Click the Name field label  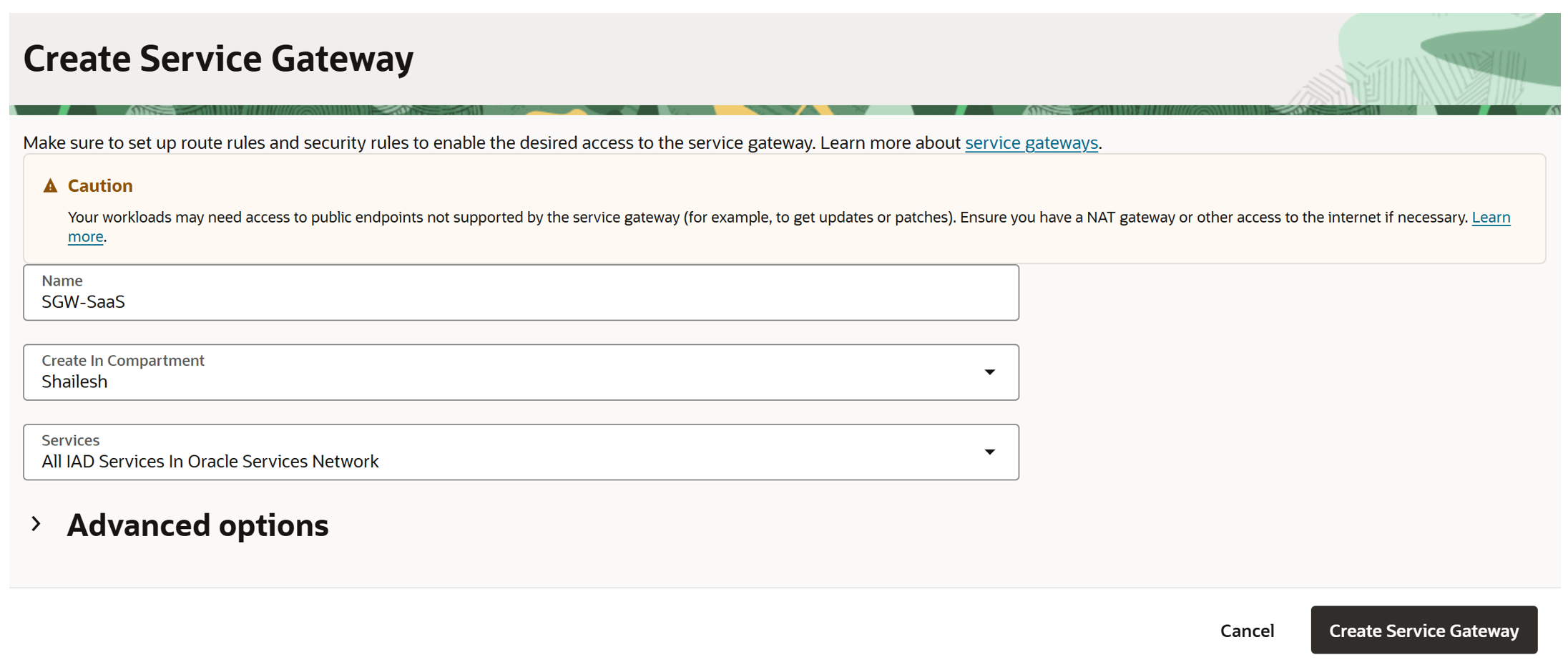tap(62, 281)
